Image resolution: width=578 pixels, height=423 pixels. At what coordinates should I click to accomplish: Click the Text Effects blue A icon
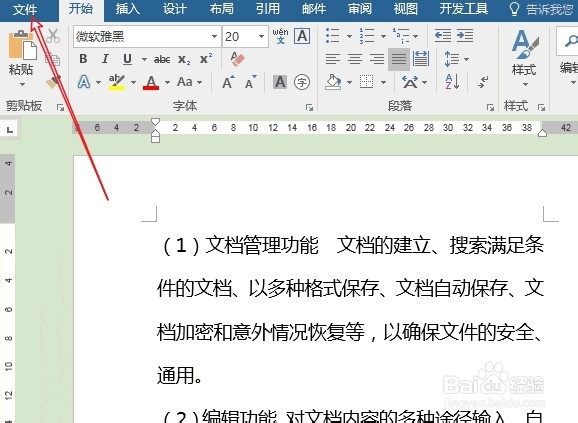pyautogui.click(x=84, y=82)
